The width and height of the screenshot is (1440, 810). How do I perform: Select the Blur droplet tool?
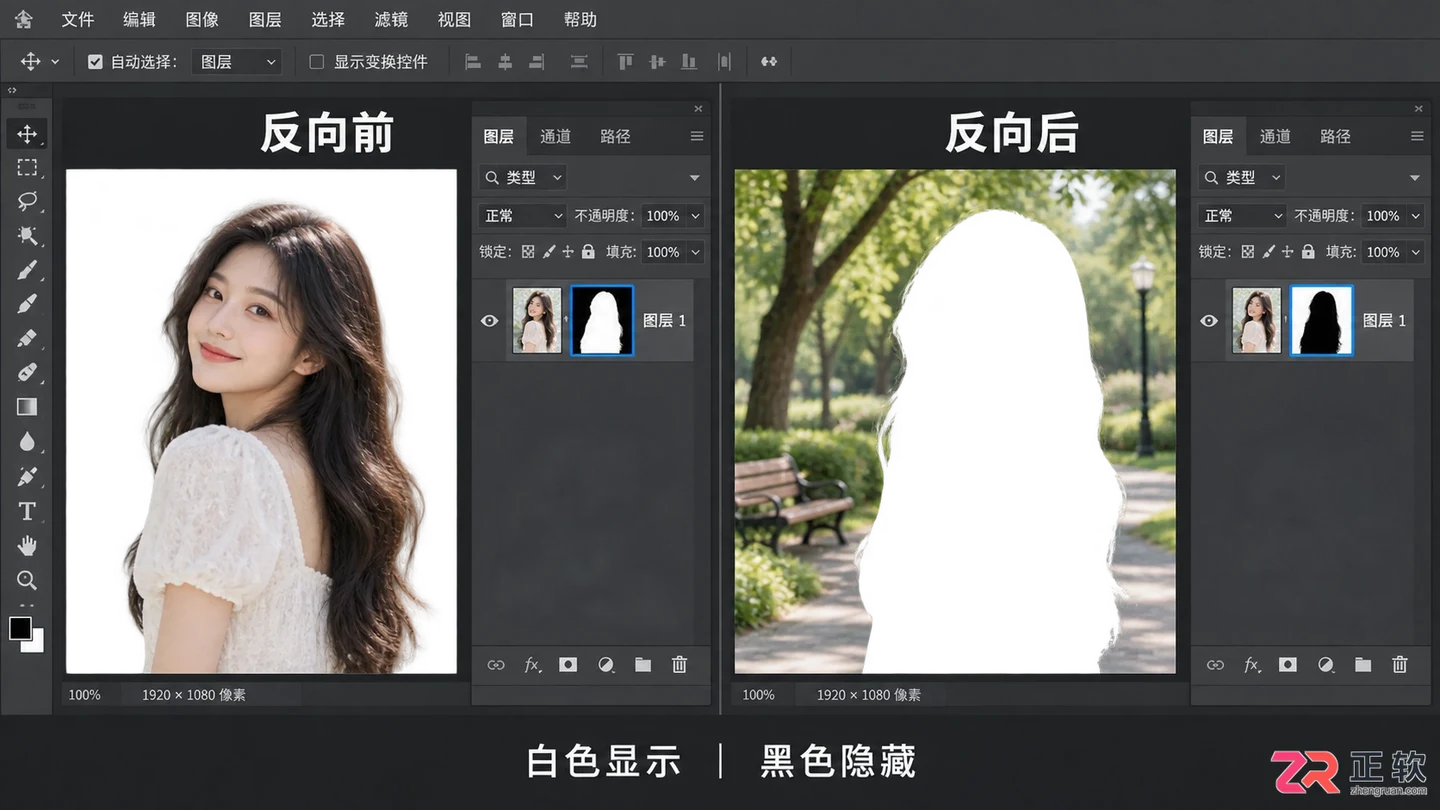coord(27,441)
